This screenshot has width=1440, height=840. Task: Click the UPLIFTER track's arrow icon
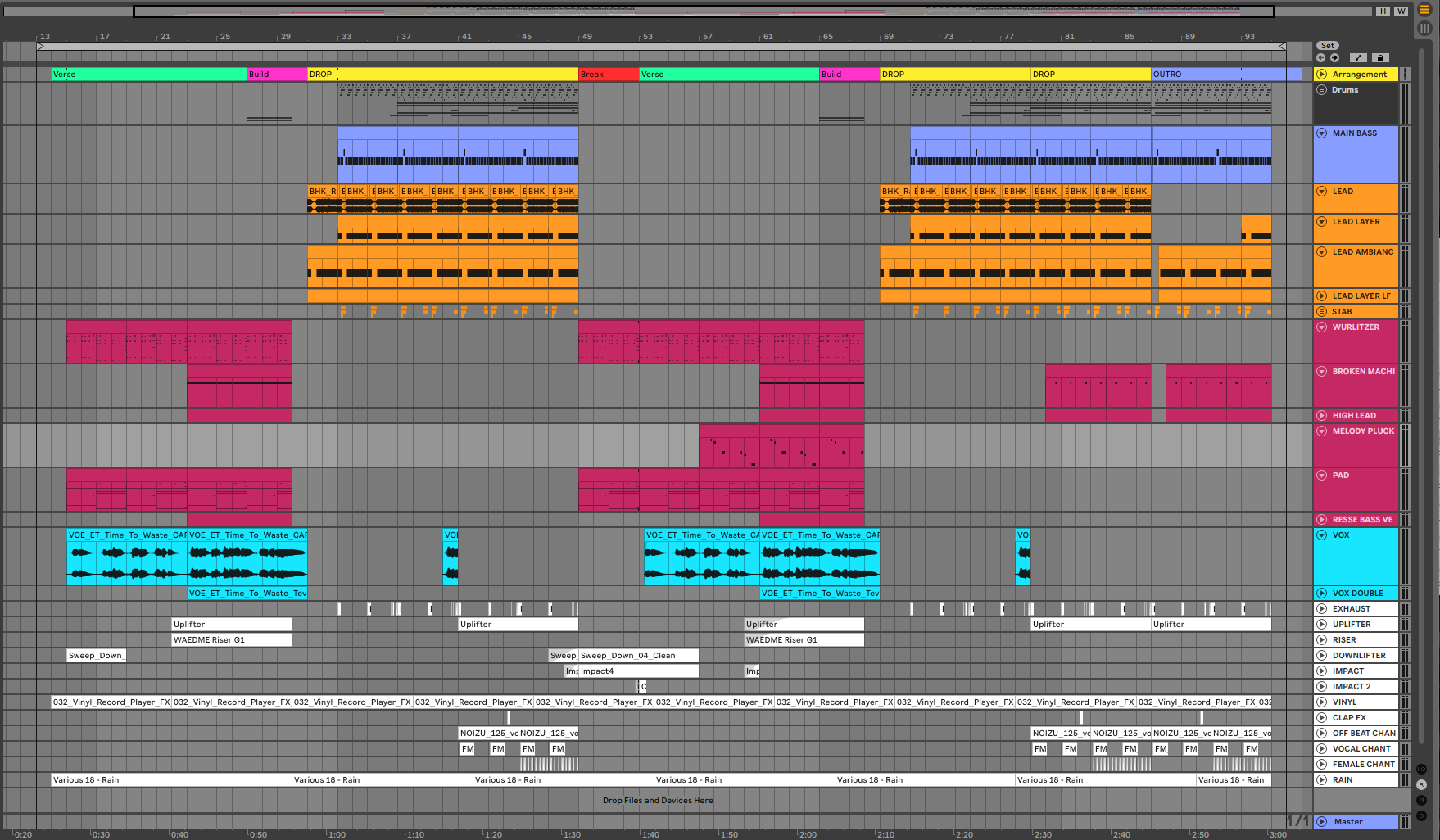[x=1321, y=625]
